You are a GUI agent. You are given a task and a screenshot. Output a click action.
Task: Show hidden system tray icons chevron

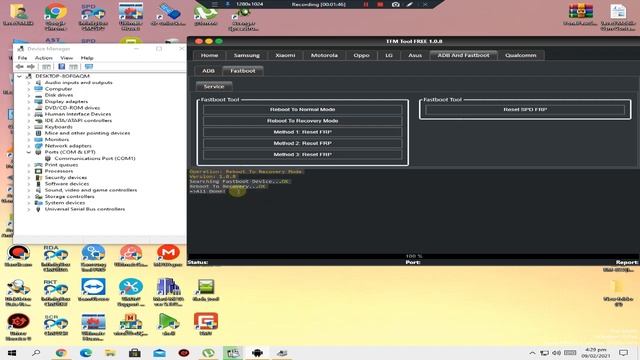pyautogui.click(x=532, y=353)
